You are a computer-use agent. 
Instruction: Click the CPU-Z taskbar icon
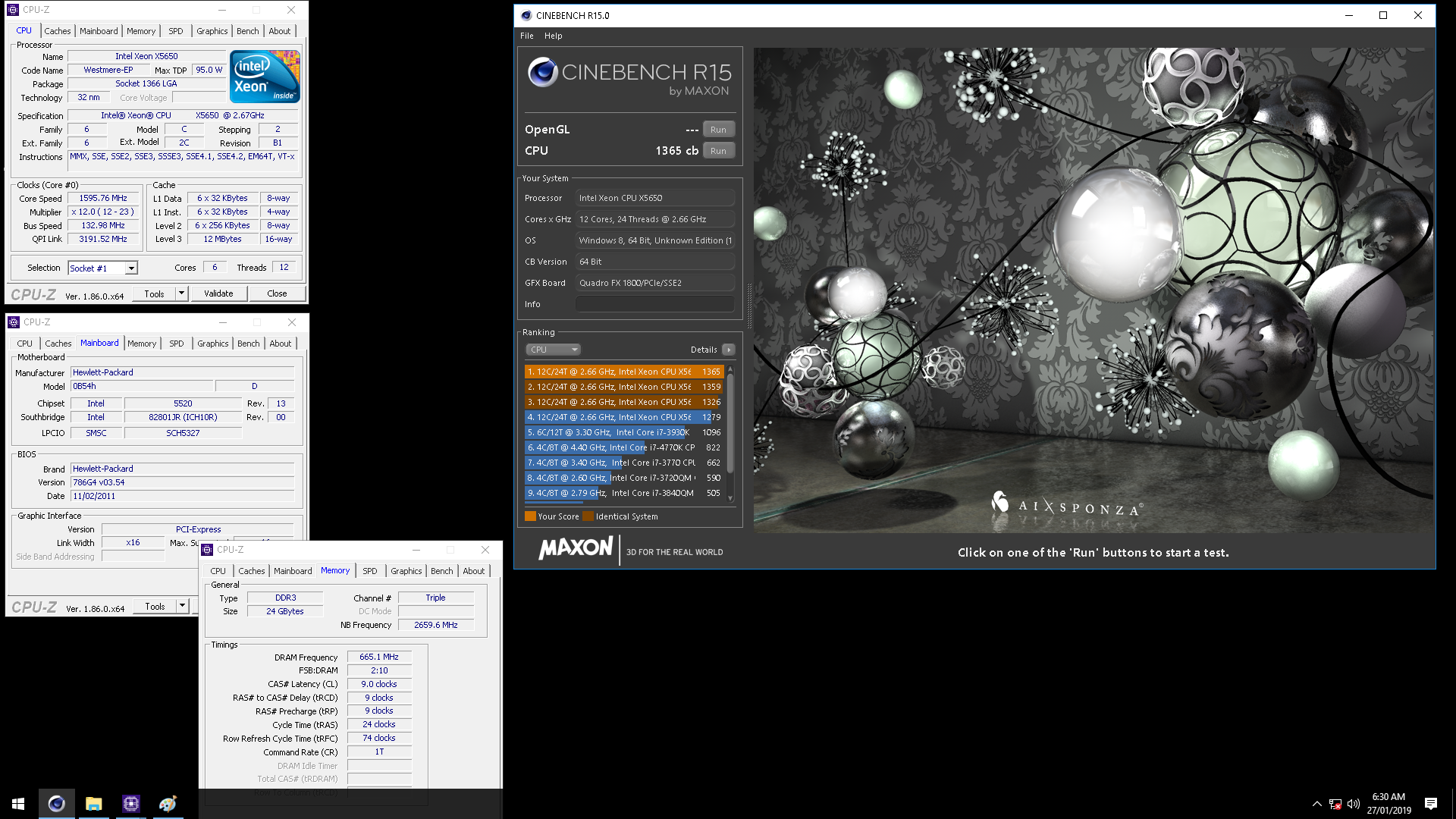pyautogui.click(x=130, y=804)
